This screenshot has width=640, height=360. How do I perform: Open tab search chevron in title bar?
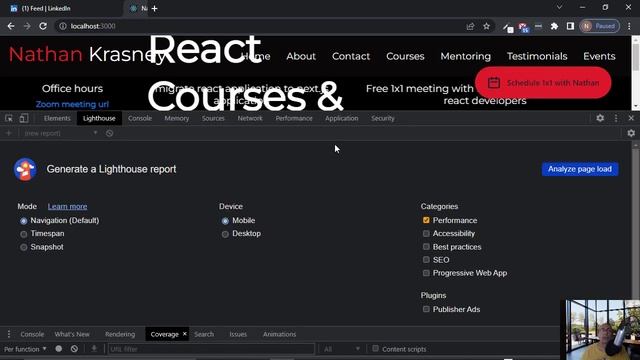click(559, 7)
